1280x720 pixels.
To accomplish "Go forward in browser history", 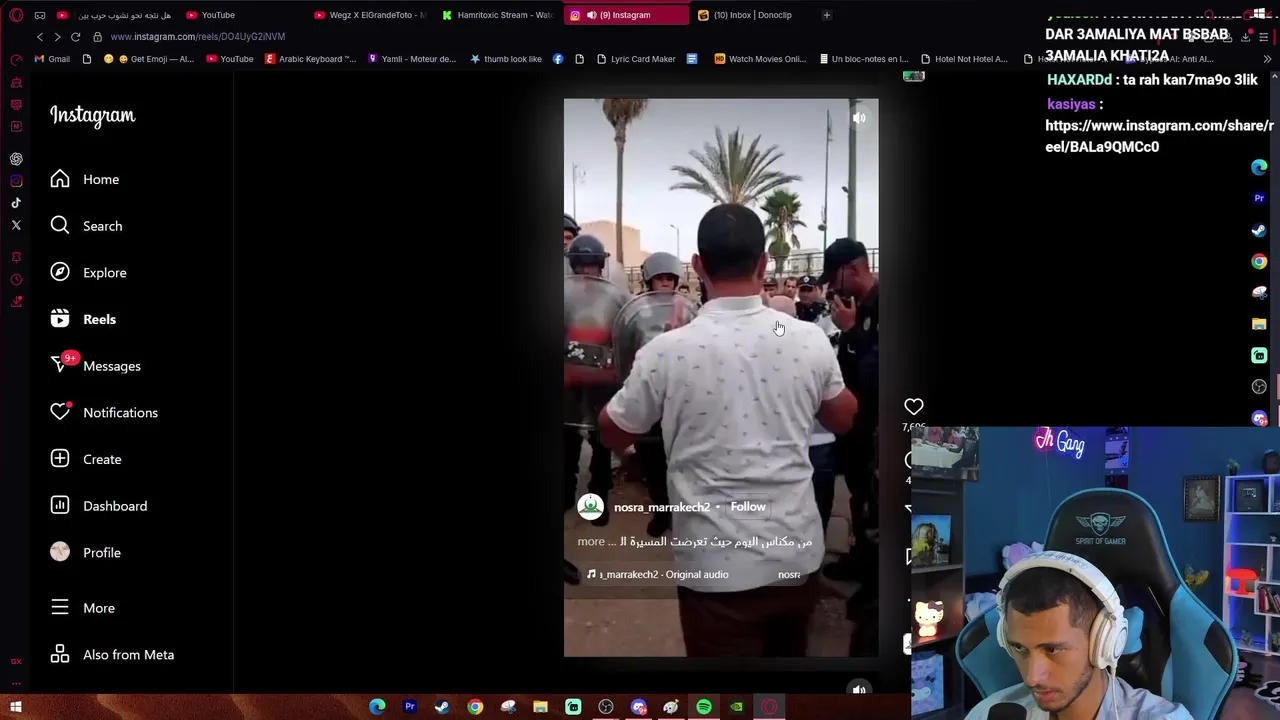I will (57, 37).
